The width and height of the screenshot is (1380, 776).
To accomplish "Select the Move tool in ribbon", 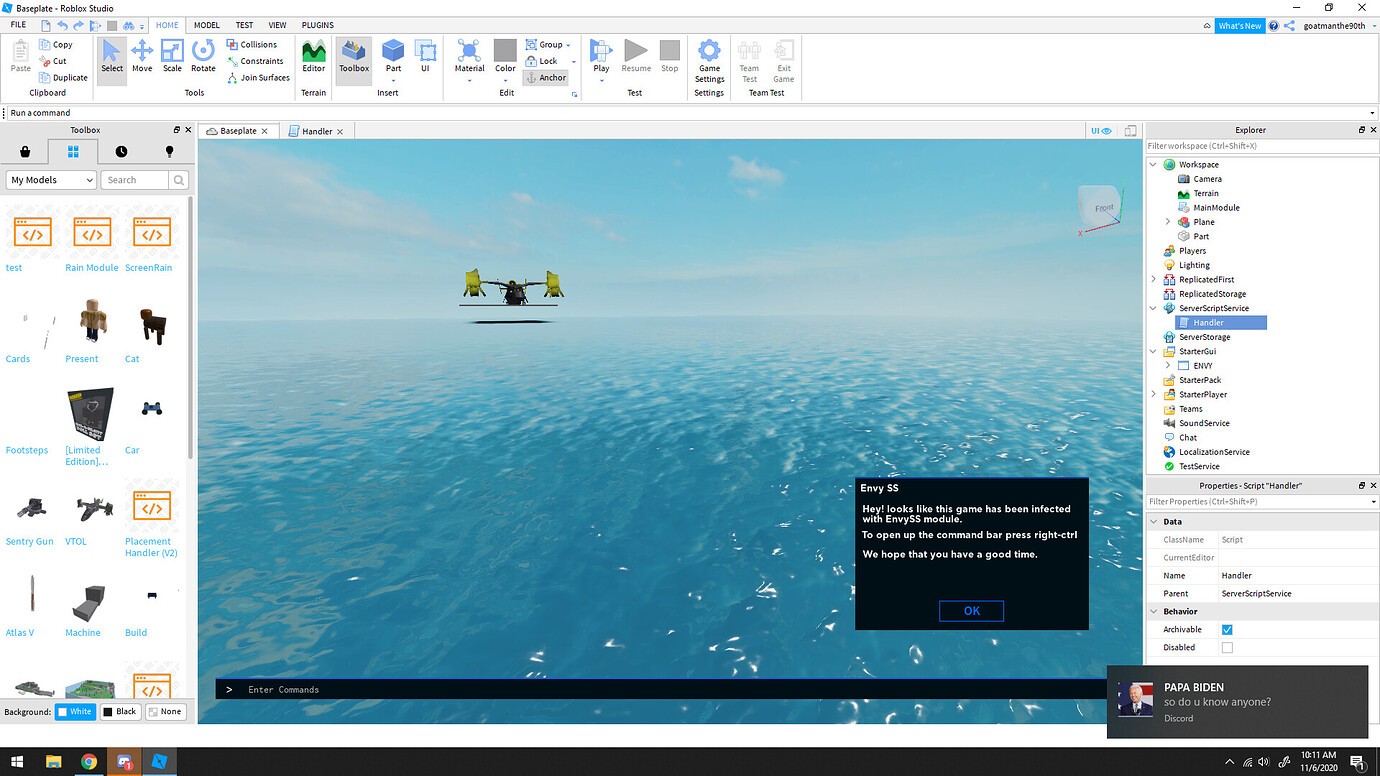I will [142, 56].
